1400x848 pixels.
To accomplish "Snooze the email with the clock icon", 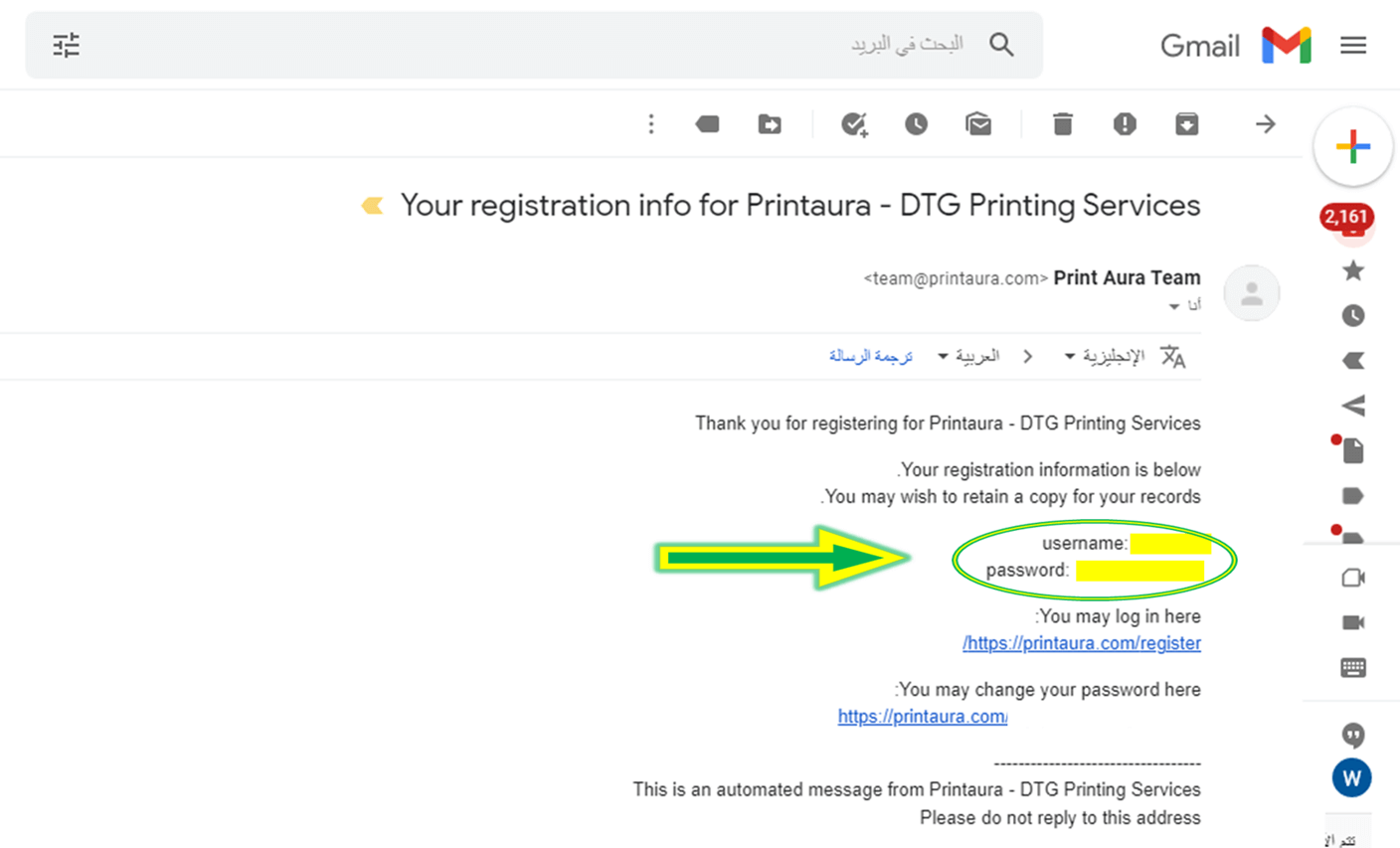I will tap(916, 124).
